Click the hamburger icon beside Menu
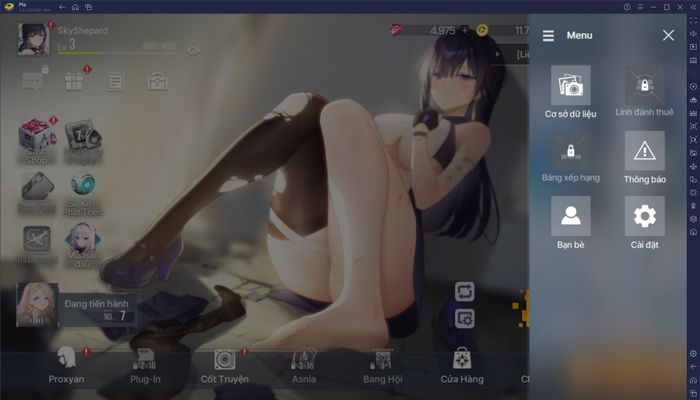The height and width of the screenshot is (400, 700). [x=548, y=36]
